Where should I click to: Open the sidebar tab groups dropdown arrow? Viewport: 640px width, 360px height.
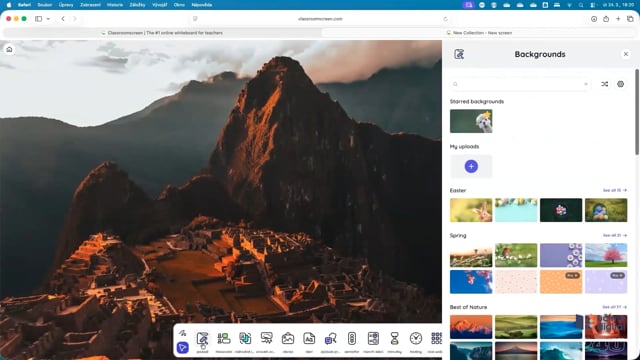click(x=48, y=19)
